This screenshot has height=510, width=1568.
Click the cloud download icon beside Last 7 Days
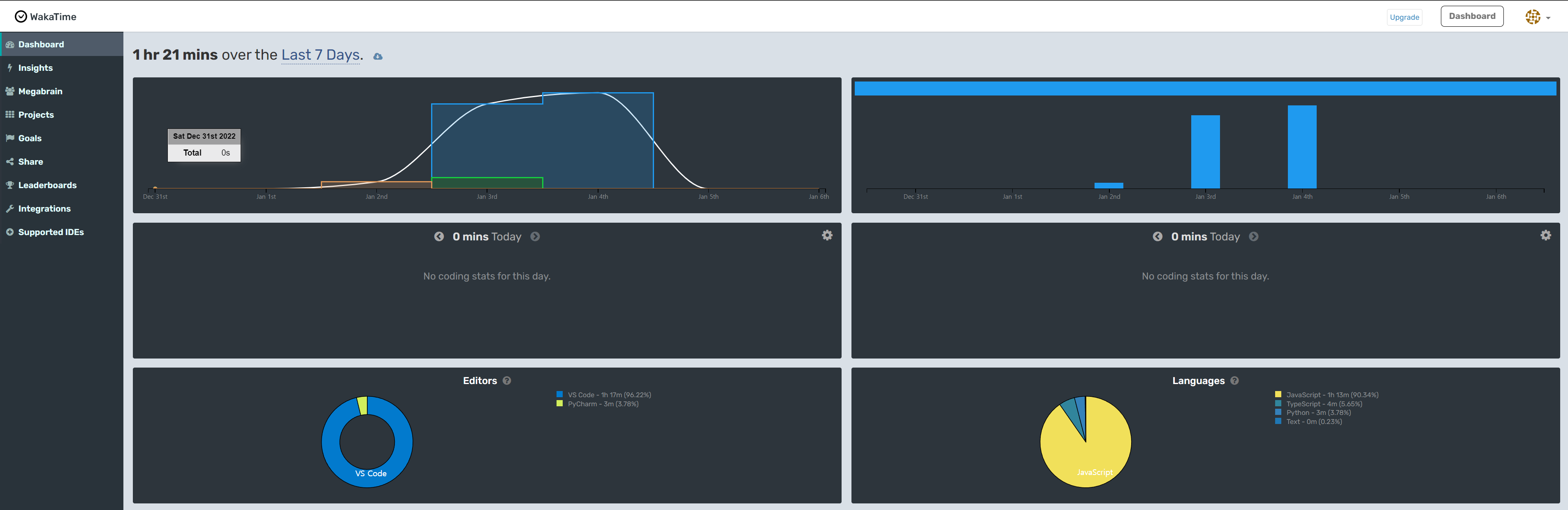[378, 56]
